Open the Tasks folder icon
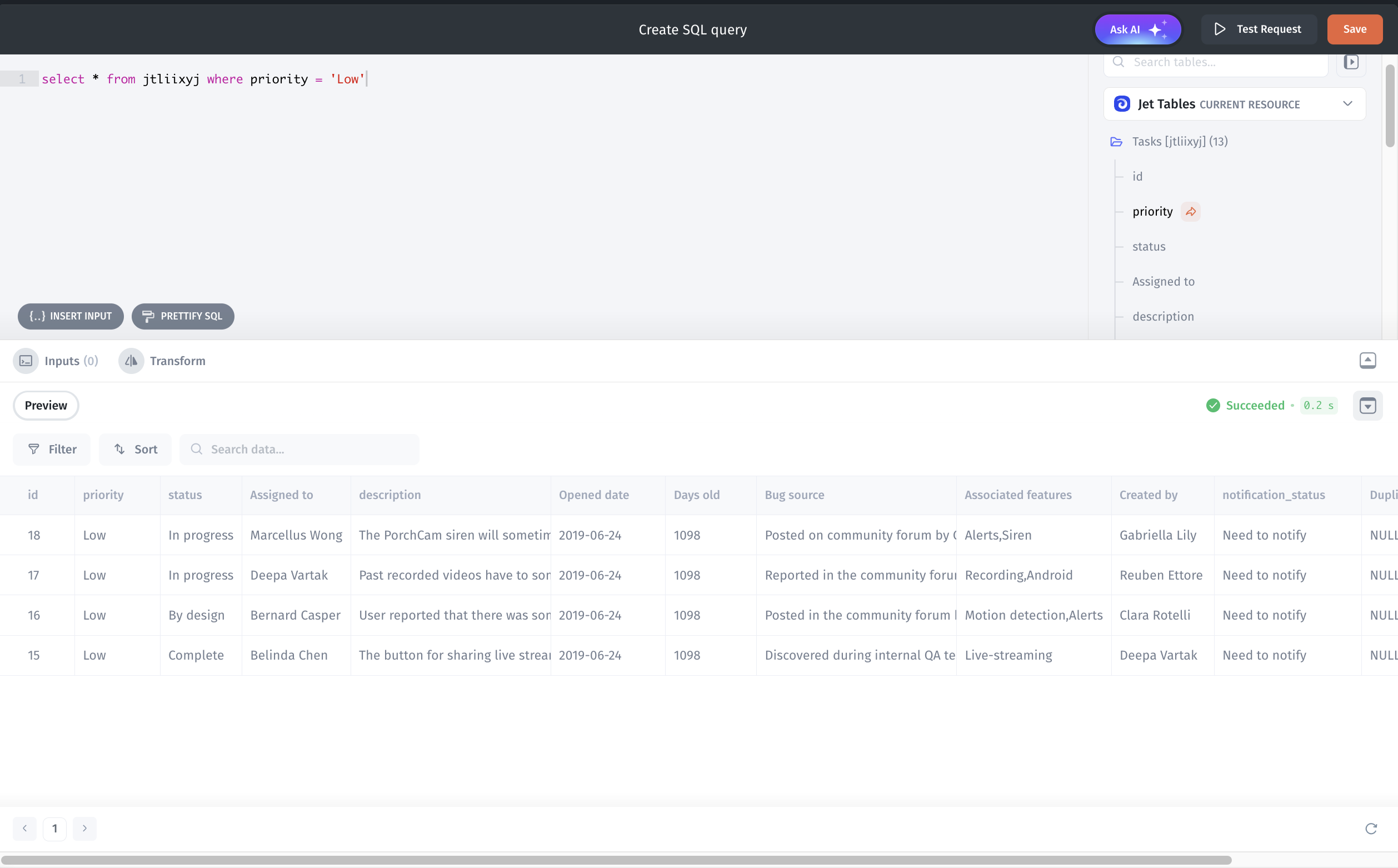 click(x=1116, y=142)
